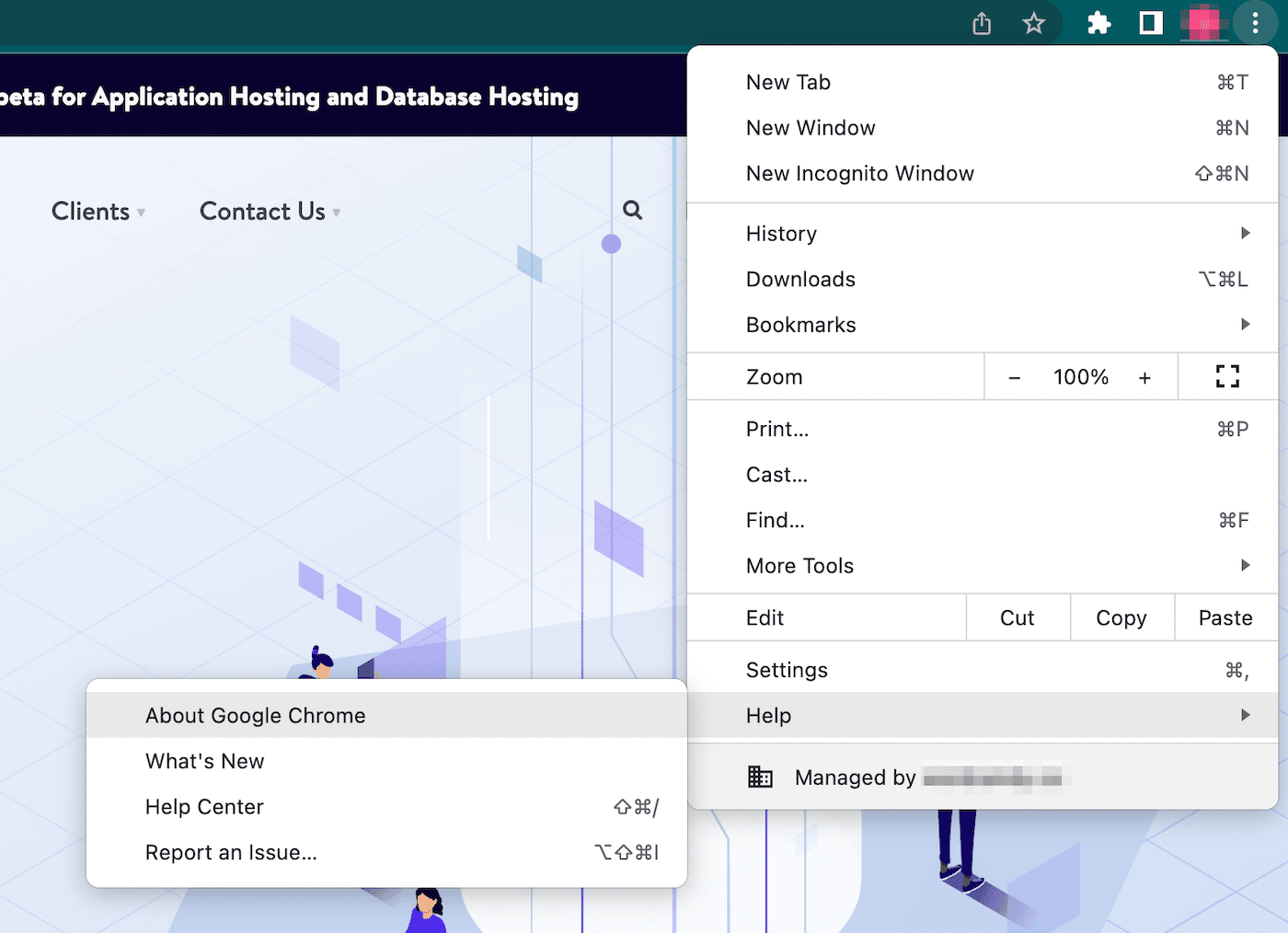The height and width of the screenshot is (933, 1288).
Task: Enter full screen mode from Zoom row
Action: pos(1227,376)
